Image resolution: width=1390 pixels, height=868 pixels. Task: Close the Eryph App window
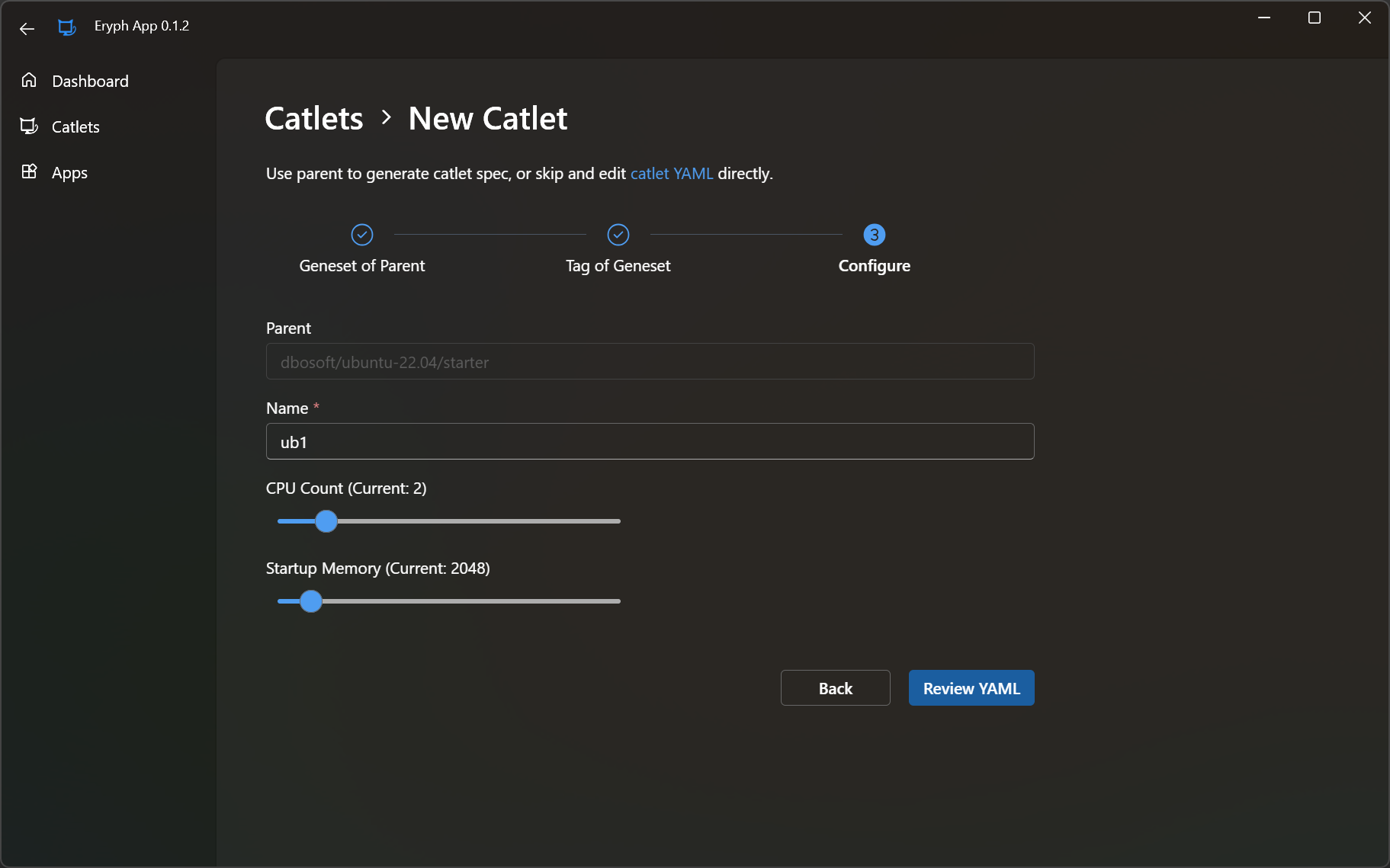(x=1365, y=18)
